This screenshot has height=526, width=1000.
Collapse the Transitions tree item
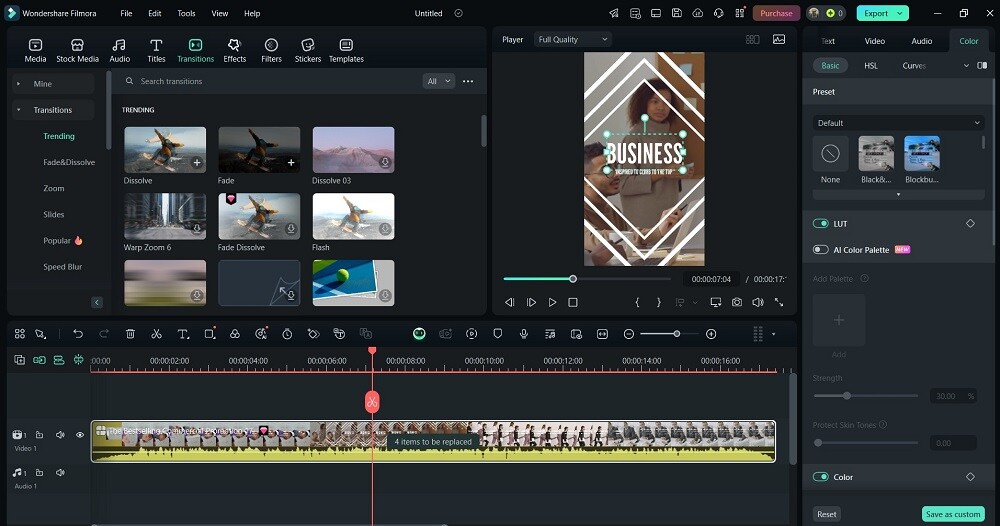(18, 110)
